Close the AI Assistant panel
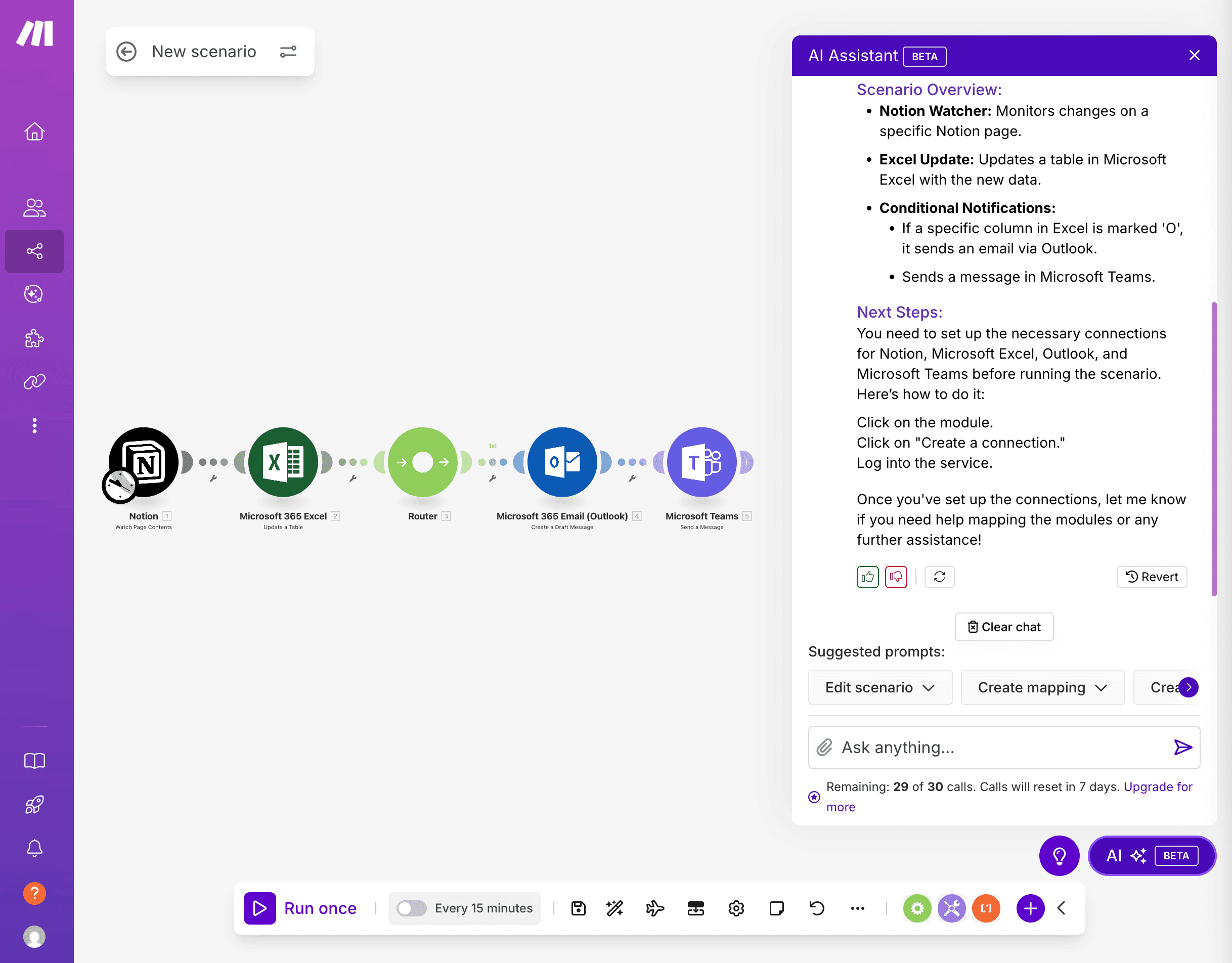1232x963 pixels. [1194, 55]
